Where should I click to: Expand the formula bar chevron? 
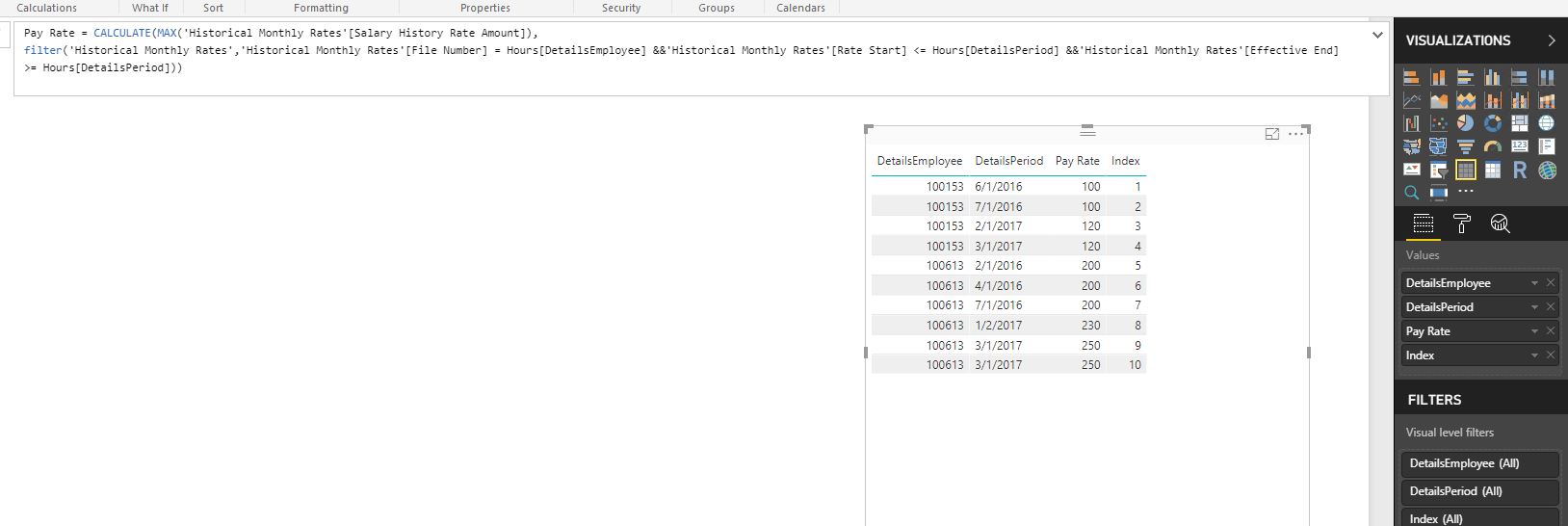click(1377, 35)
